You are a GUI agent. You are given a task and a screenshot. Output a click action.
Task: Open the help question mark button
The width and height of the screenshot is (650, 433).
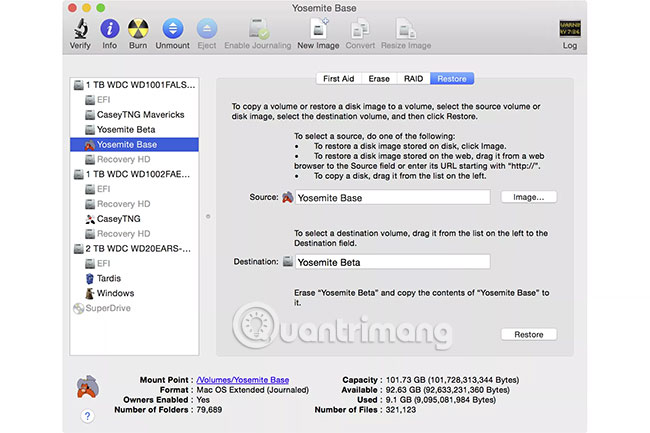pyautogui.click(x=87, y=416)
